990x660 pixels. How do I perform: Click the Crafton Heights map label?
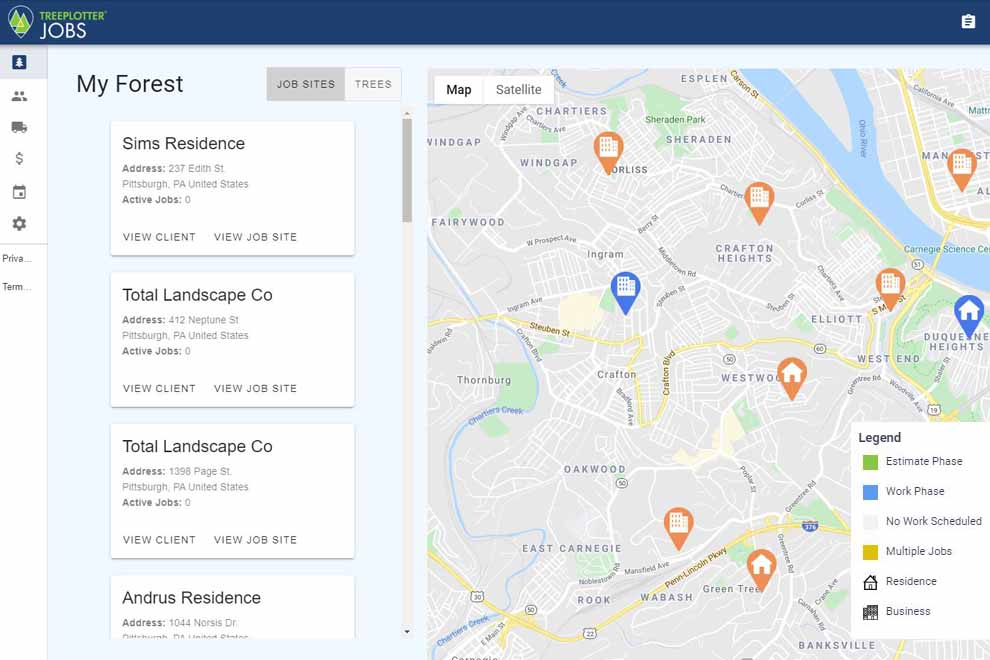point(744,253)
